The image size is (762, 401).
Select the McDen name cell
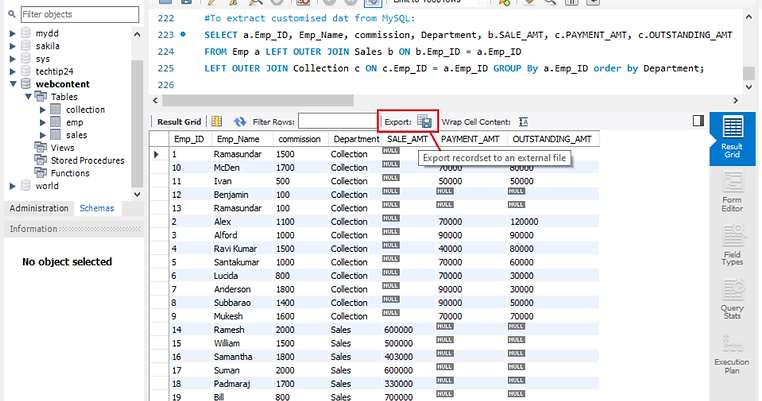coord(242,168)
